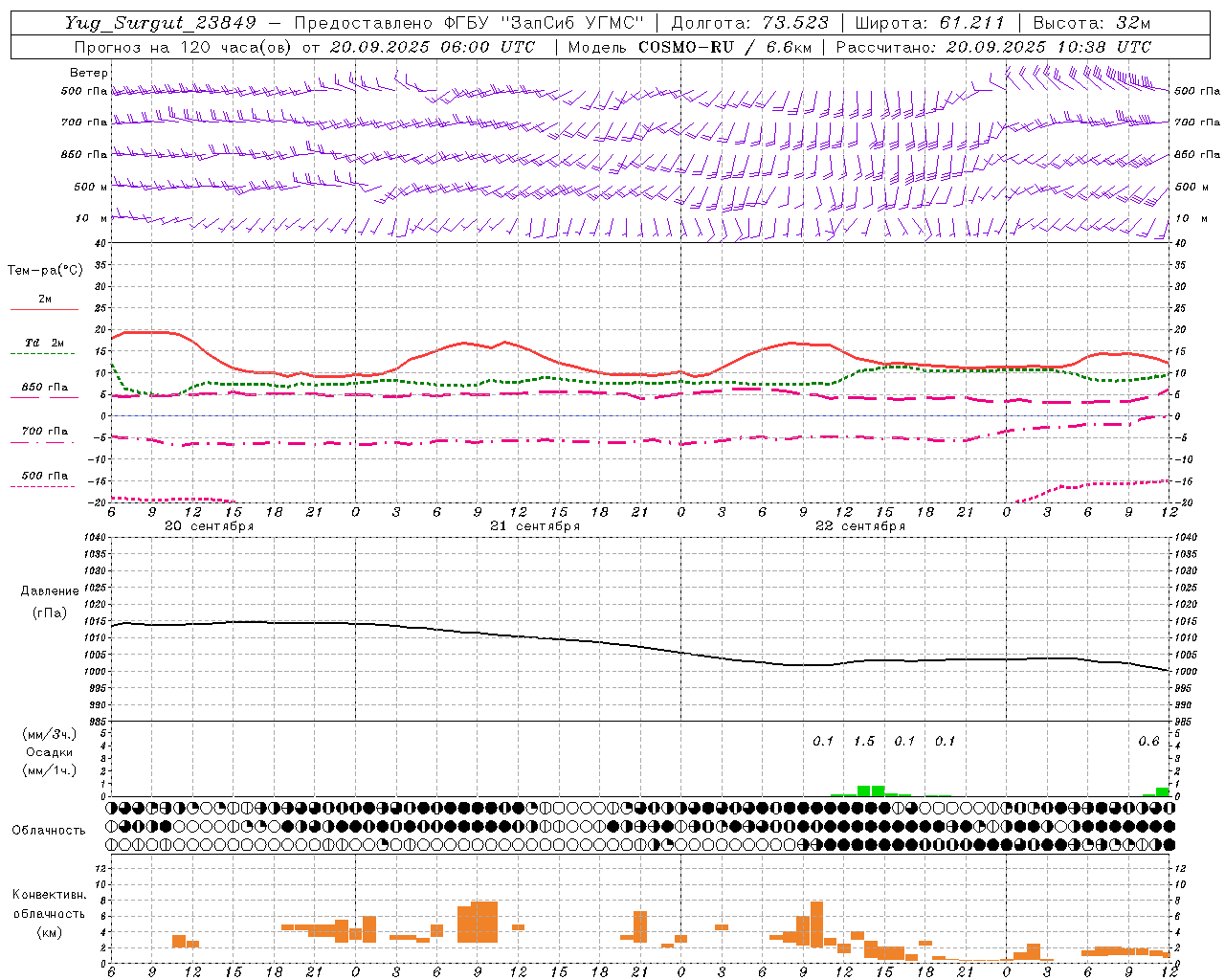Click the green dashed sample under Td 2м
The width and height of the screenshot is (1225, 980).
pyautogui.click(x=42, y=354)
